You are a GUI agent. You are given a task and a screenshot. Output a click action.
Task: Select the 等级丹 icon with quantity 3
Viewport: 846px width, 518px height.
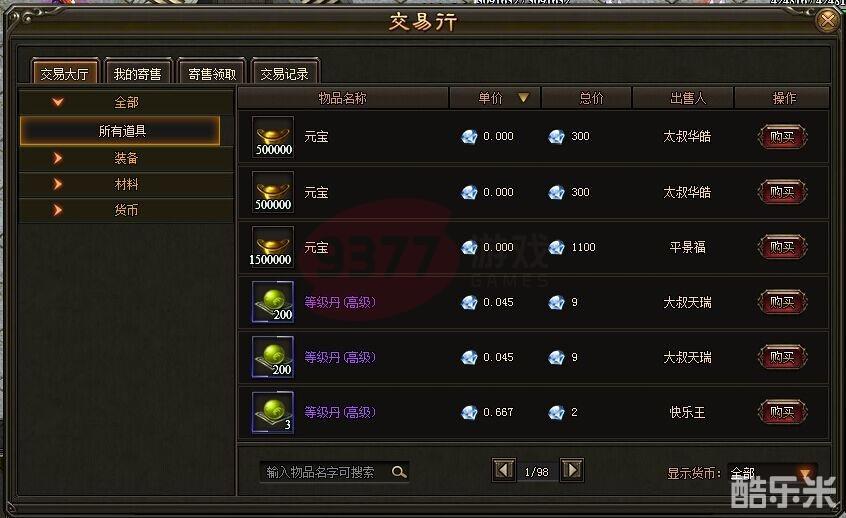pyautogui.click(x=274, y=412)
